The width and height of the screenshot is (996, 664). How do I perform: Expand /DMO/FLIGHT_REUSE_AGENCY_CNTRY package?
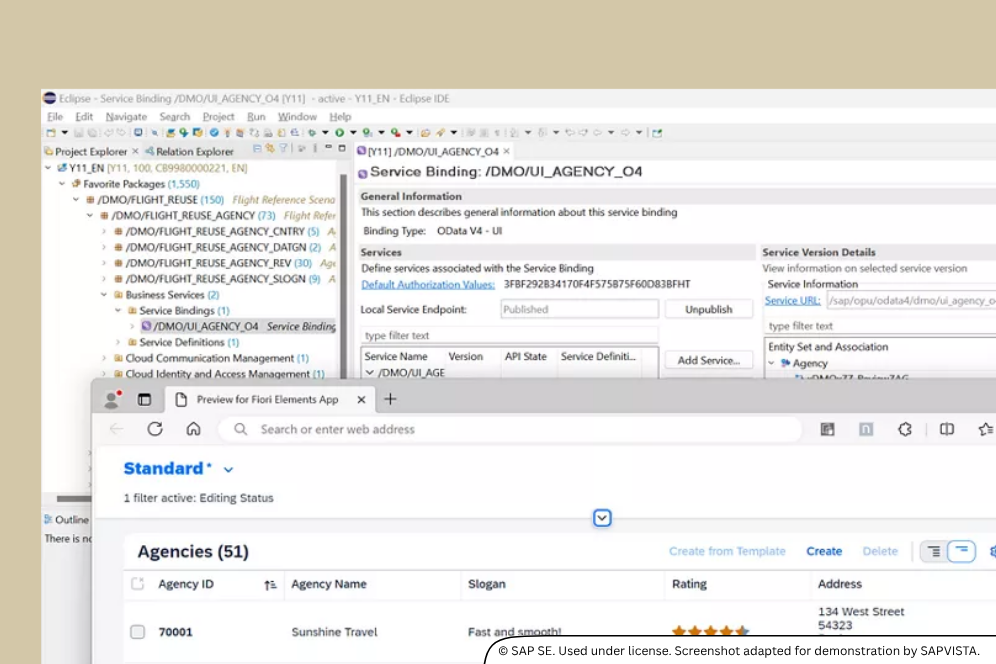104,231
